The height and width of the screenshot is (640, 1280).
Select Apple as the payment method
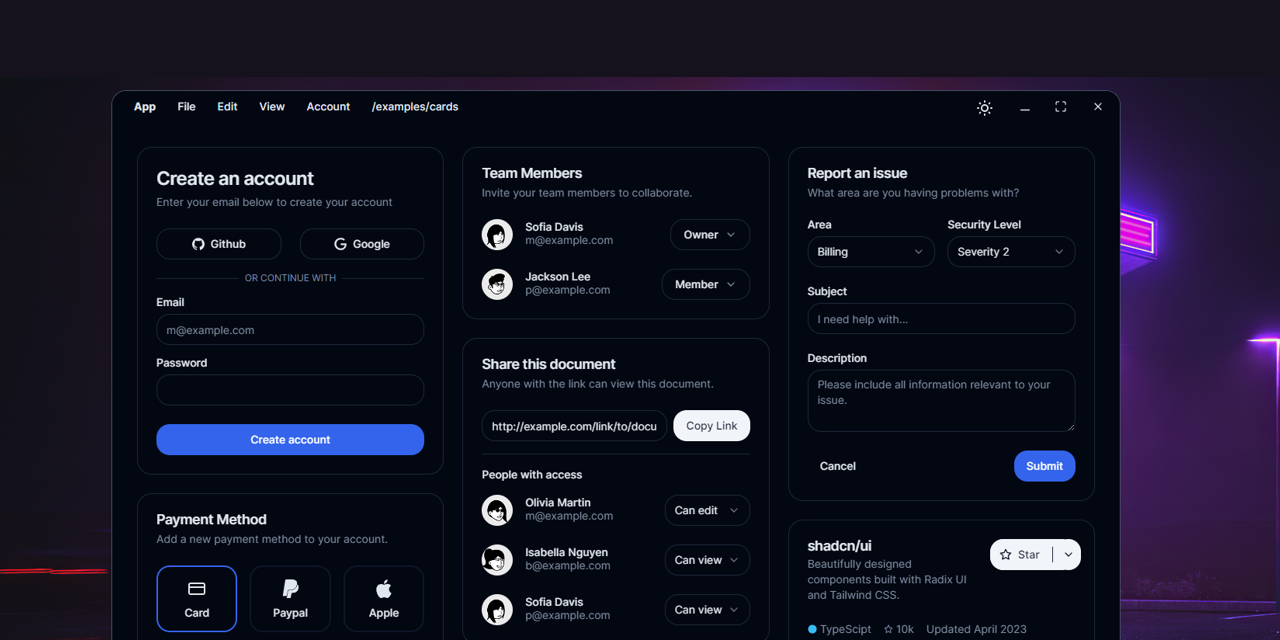383,598
